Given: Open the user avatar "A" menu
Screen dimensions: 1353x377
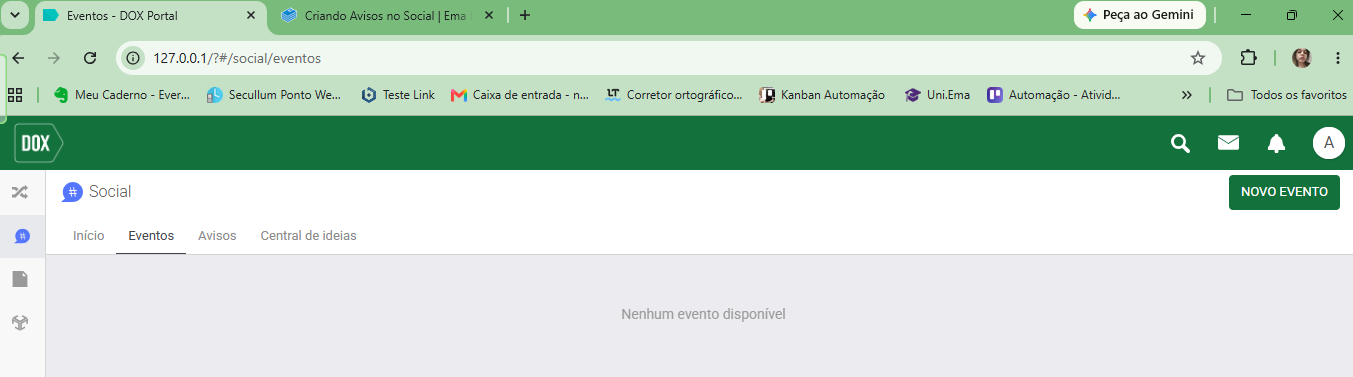Looking at the screenshot, I should [1328, 143].
